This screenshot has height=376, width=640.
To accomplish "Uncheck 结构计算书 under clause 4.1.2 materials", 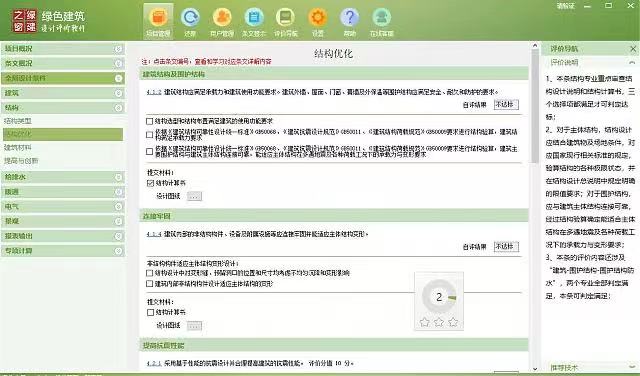I will pos(150,183).
